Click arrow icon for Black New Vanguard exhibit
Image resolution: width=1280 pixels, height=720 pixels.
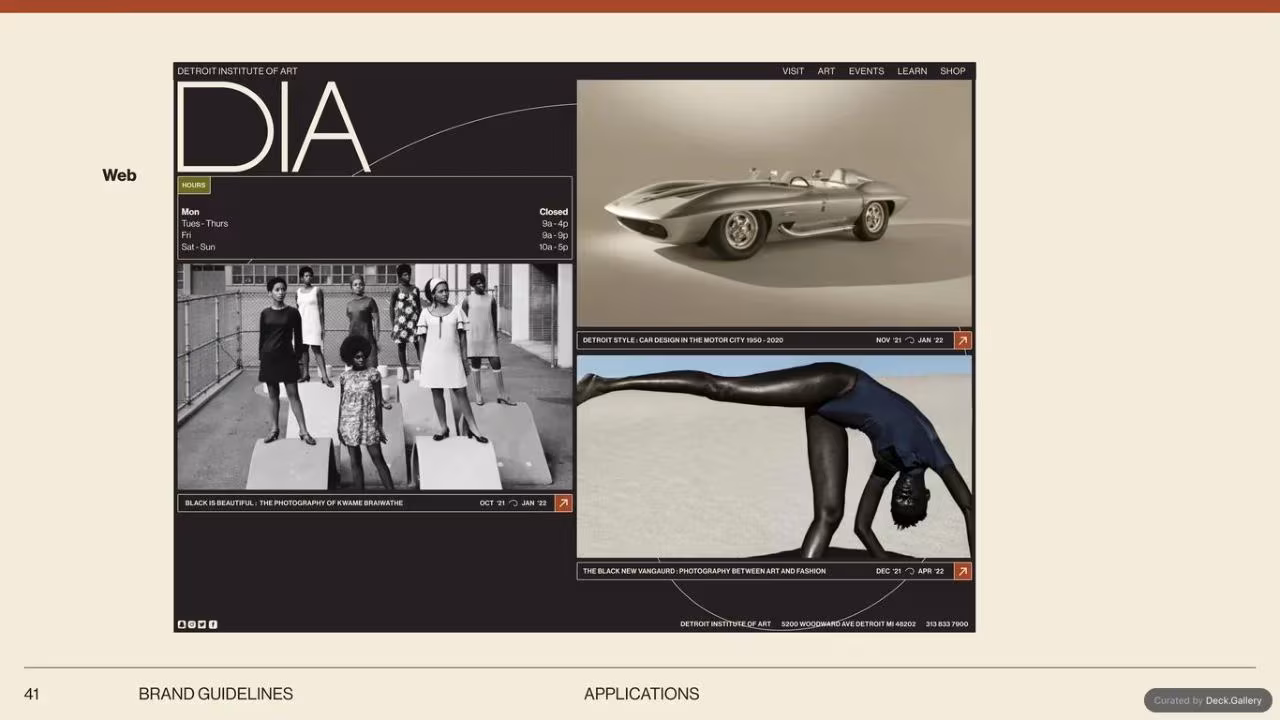click(962, 571)
